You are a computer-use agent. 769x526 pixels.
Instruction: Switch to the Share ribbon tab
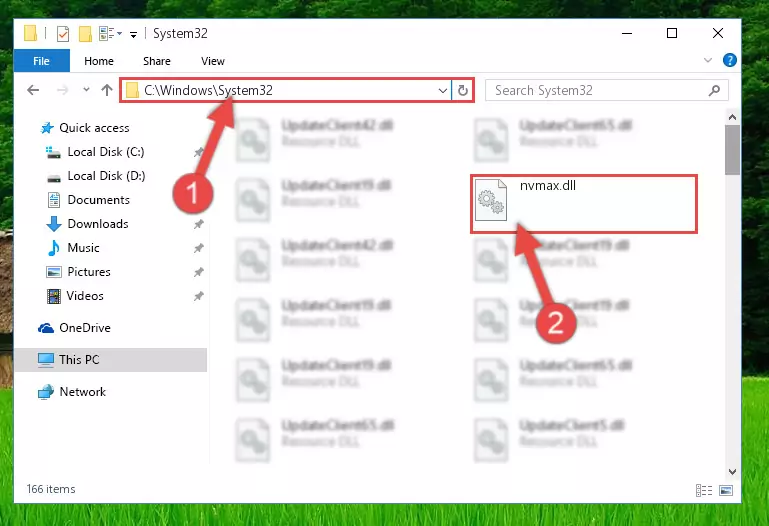[157, 61]
